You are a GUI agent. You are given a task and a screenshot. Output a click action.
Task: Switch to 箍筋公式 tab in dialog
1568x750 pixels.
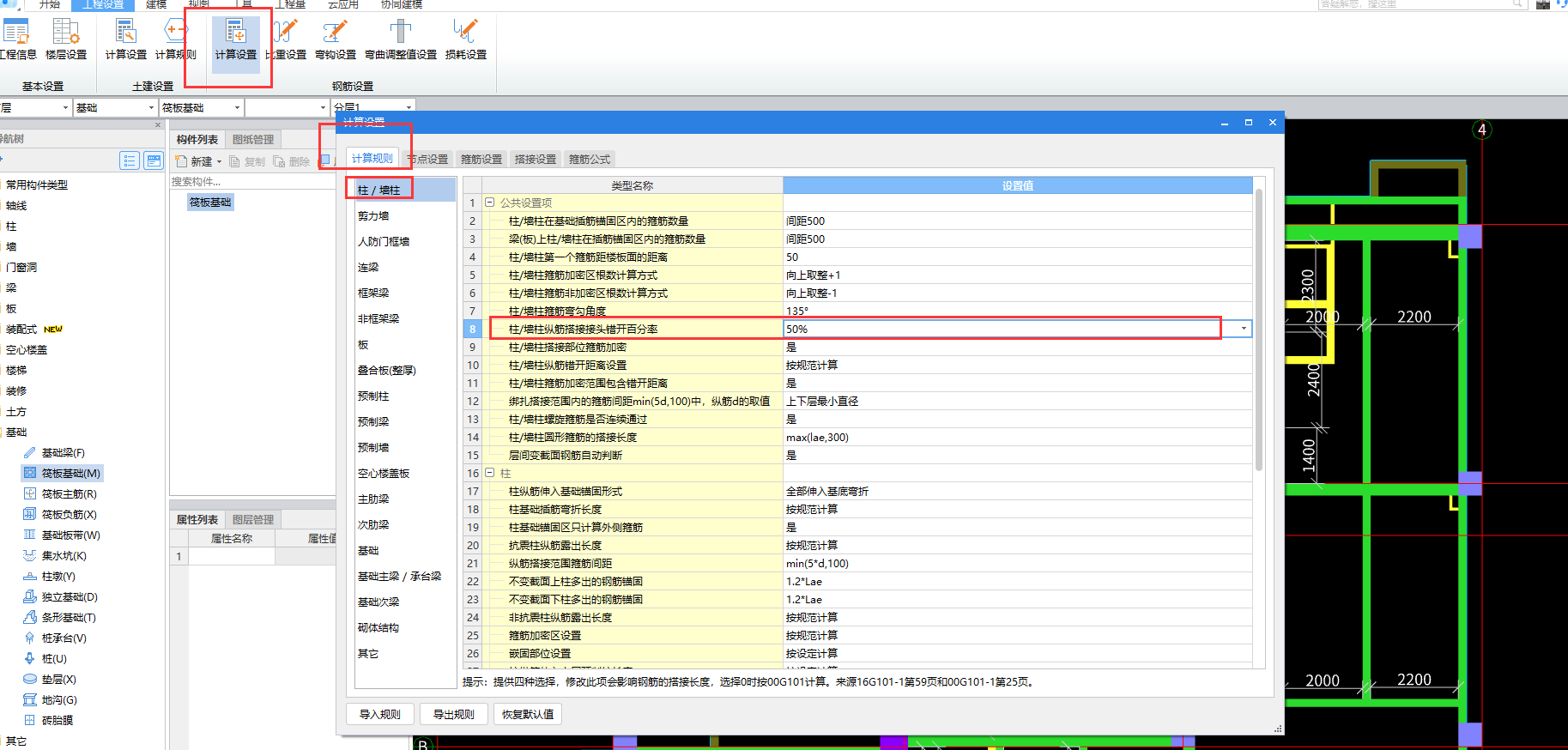[590, 159]
